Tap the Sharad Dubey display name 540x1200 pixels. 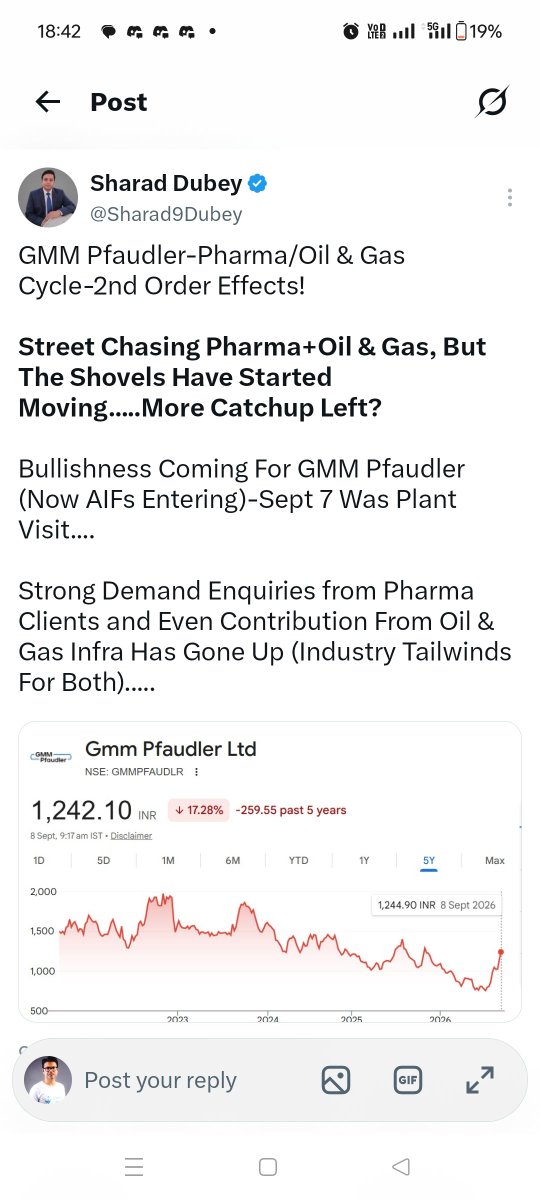(x=166, y=184)
